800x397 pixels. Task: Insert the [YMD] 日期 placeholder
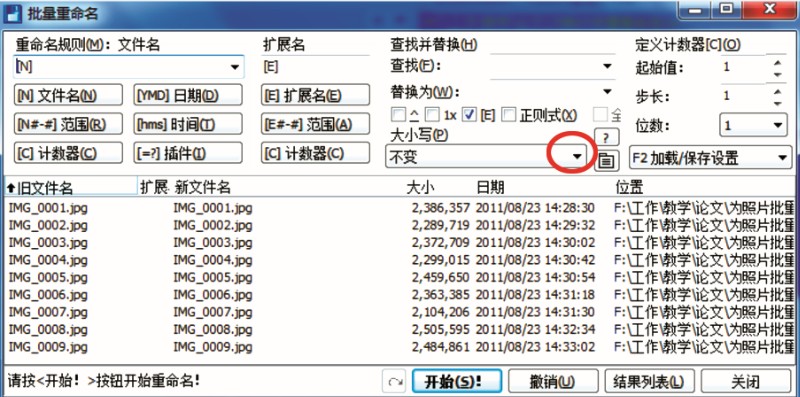188,95
